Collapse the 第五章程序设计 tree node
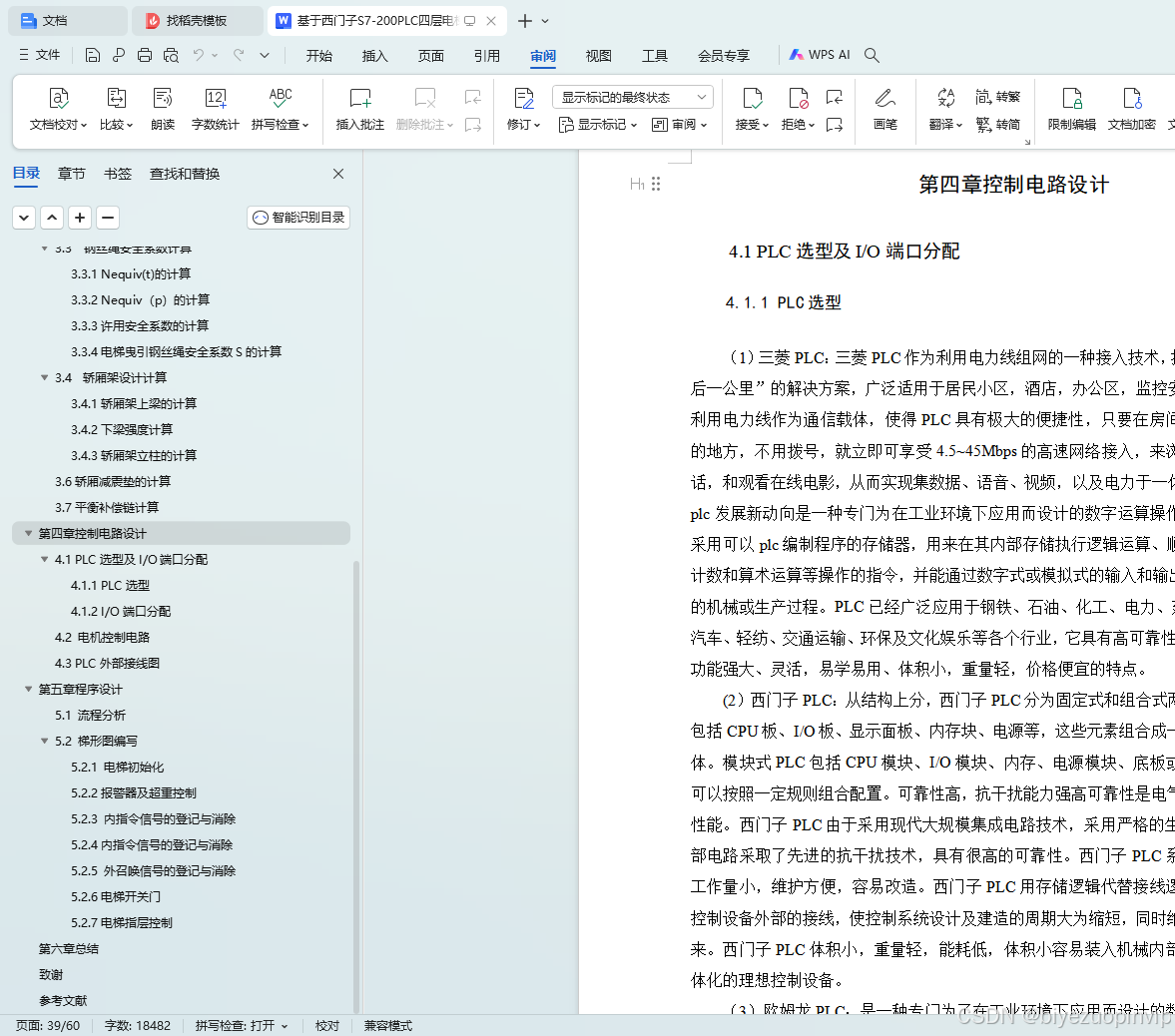Screen dimensions: 1175x1036 (29, 689)
